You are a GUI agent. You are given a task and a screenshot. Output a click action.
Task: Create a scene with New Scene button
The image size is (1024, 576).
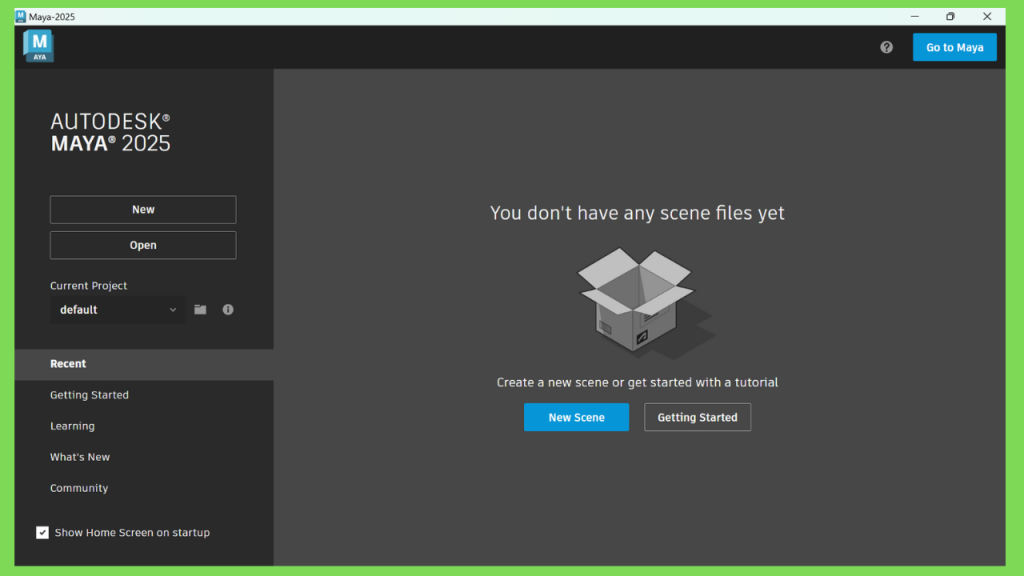[x=576, y=417]
